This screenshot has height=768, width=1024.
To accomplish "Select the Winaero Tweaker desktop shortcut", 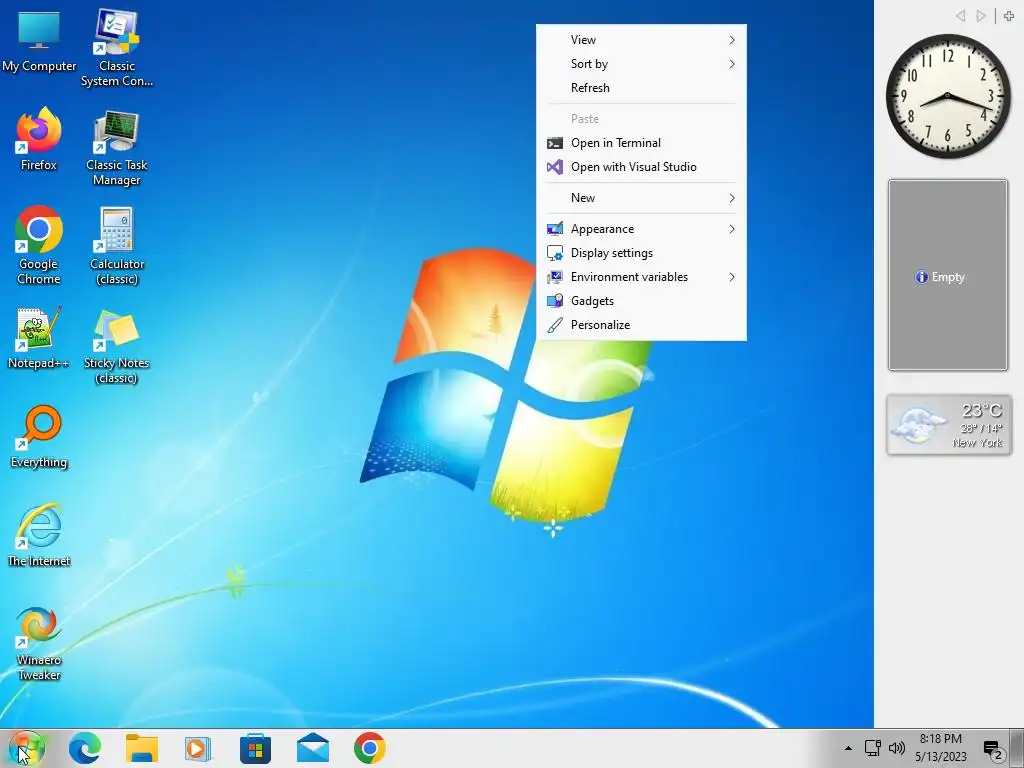I will 39,643.
